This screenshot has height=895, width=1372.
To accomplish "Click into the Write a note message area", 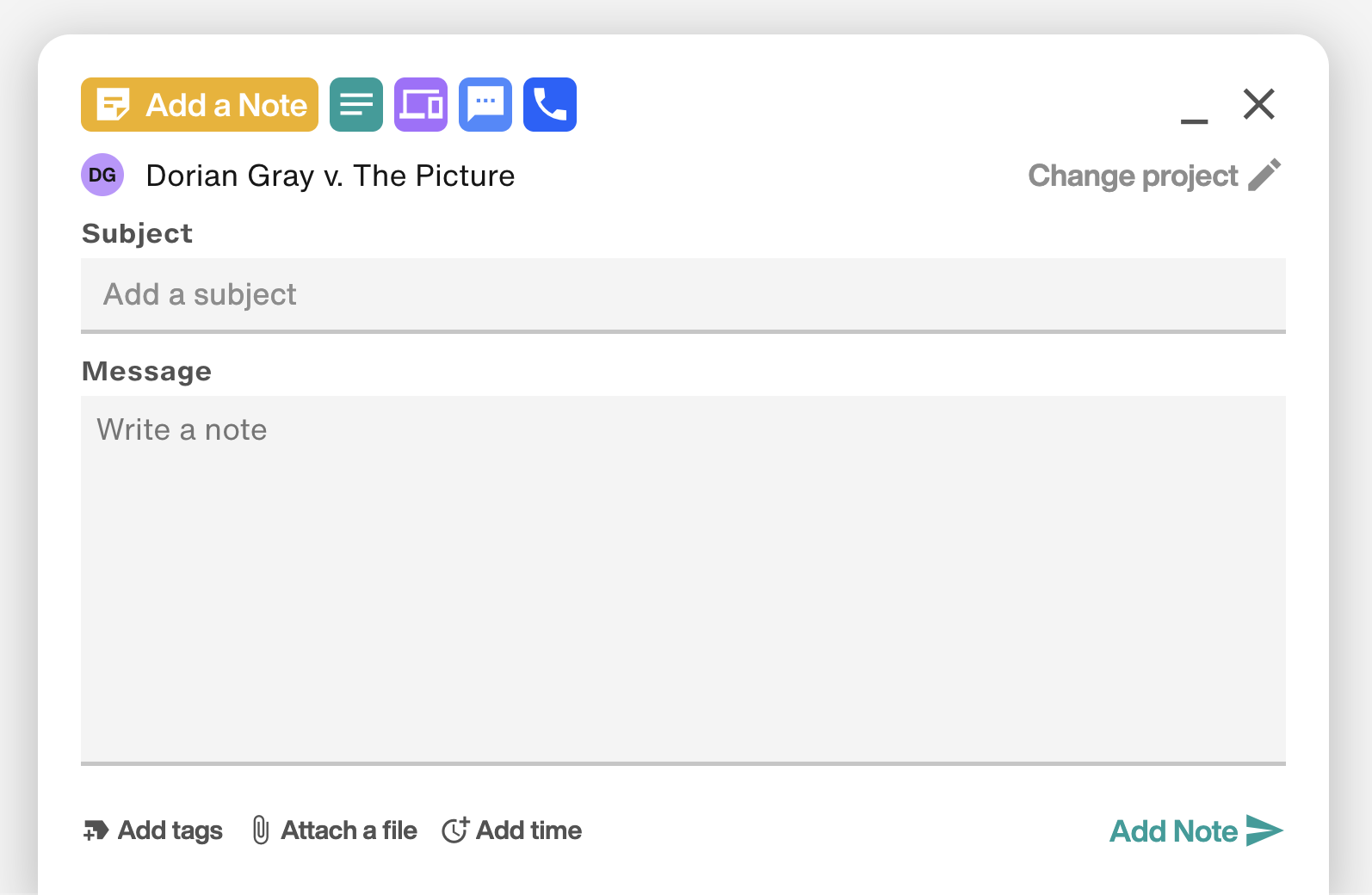I will pyautogui.click(x=683, y=579).
